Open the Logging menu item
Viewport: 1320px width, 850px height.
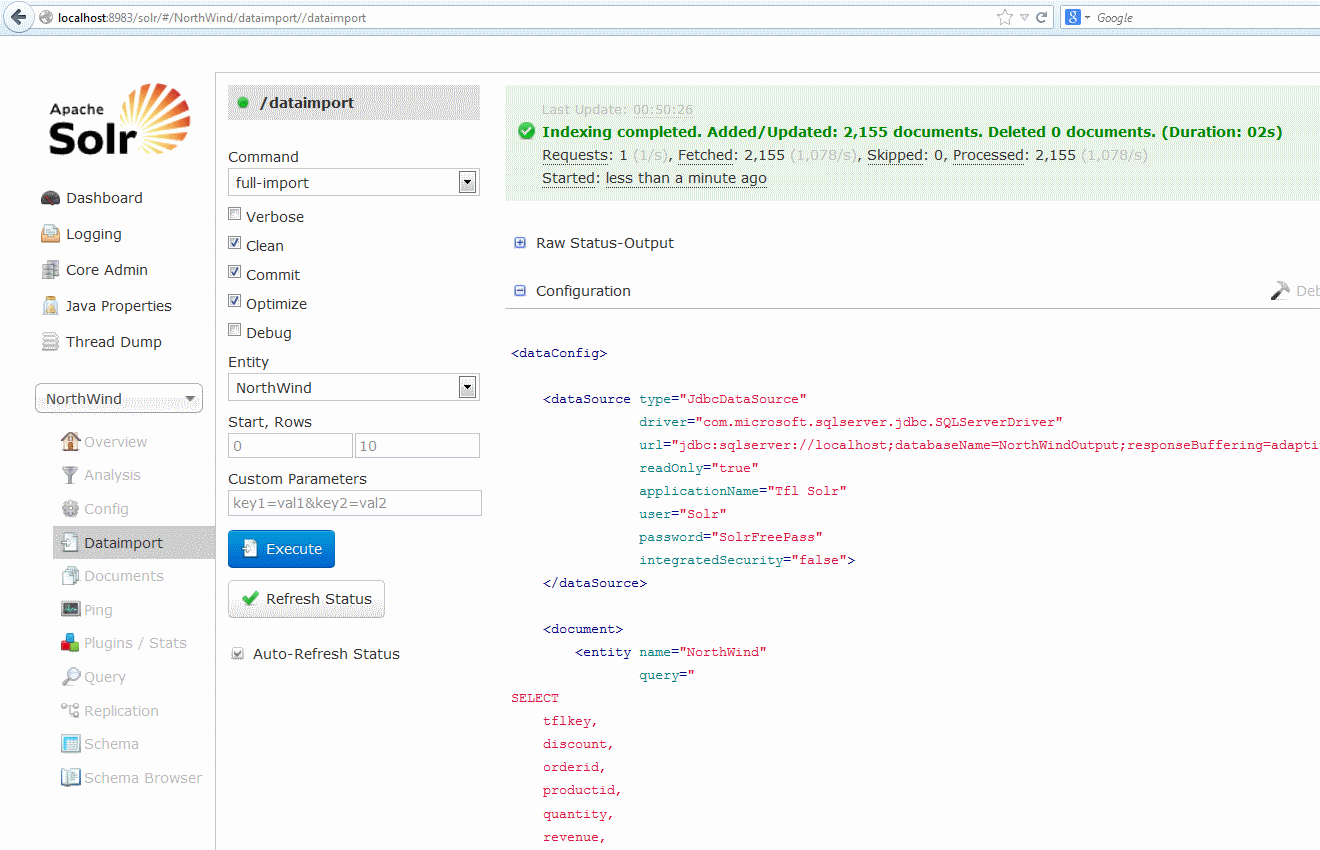pyautogui.click(x=94, y=234)
